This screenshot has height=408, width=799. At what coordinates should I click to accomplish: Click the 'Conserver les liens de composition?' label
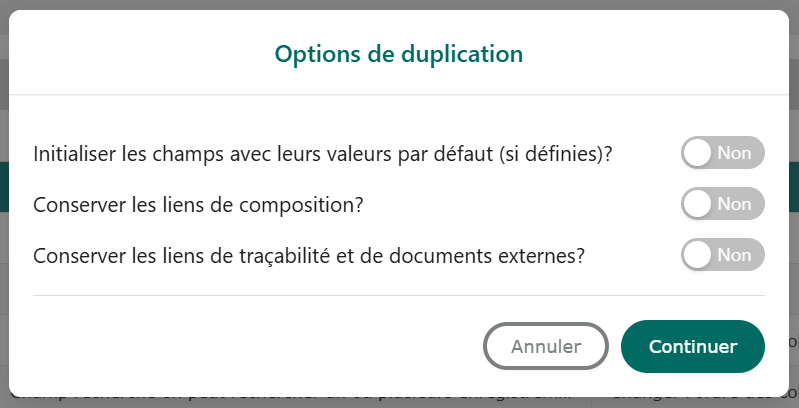[x=198, y=205]
